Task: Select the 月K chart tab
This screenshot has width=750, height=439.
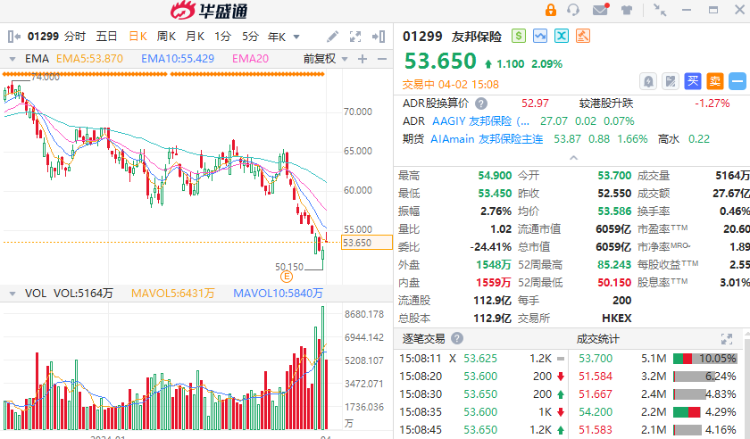Action: click(x=195, y=36)
